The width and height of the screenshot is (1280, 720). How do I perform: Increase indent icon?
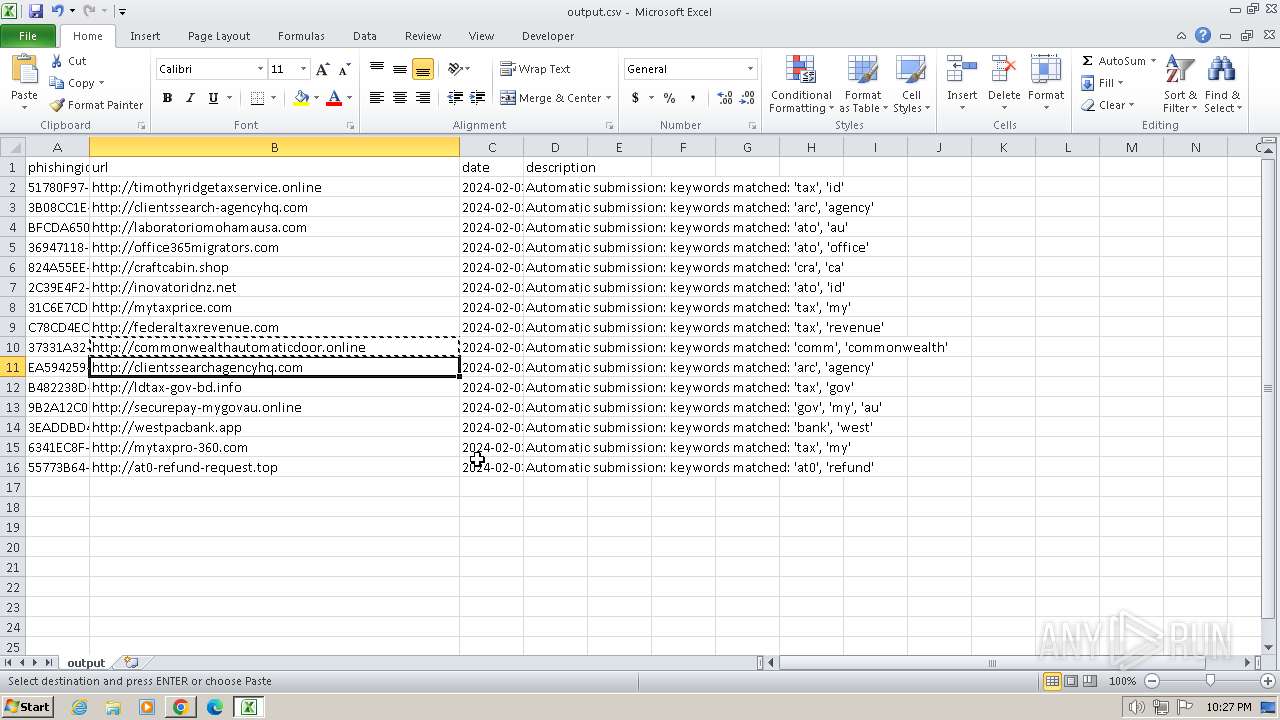[x=478, y=98]
